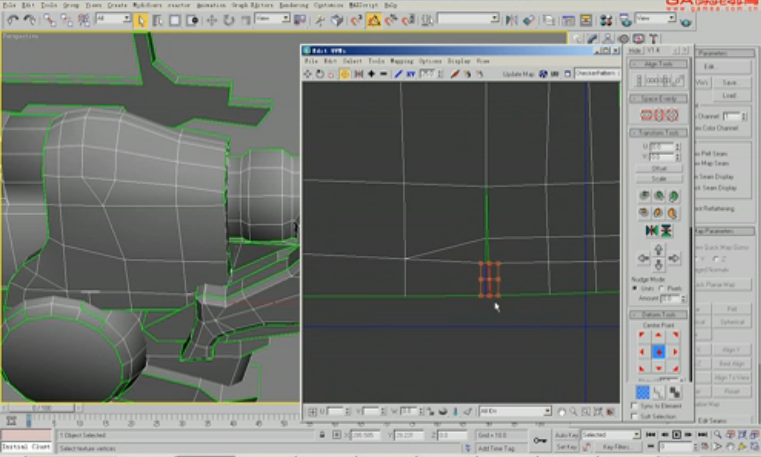Toggle Angle Snap in main toolbar
761x457 pixels.
[374, 20]
